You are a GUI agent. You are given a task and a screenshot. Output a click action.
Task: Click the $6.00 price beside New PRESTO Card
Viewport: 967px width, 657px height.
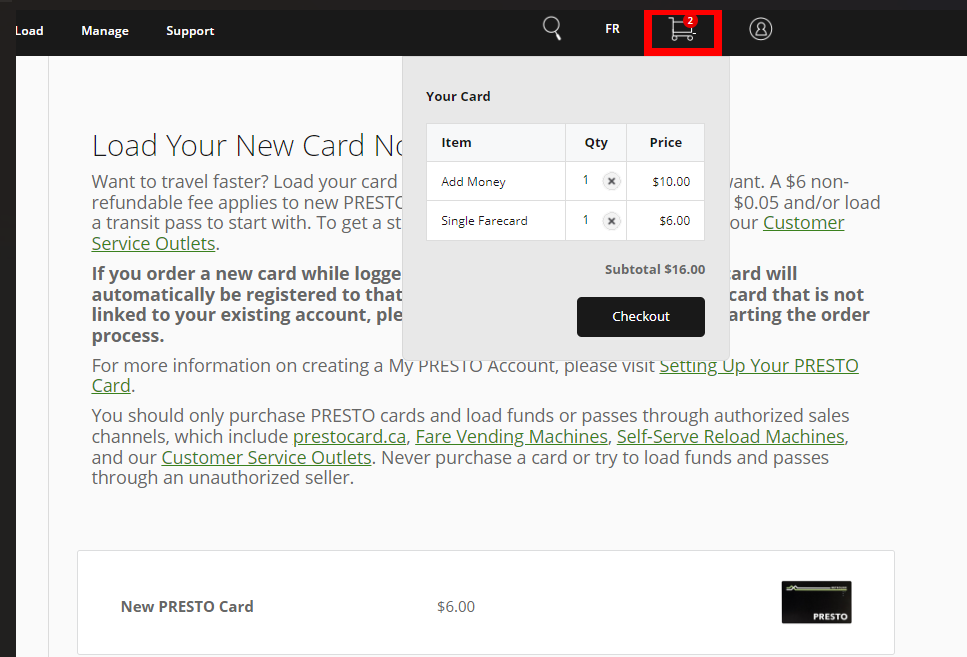point(456,606)
